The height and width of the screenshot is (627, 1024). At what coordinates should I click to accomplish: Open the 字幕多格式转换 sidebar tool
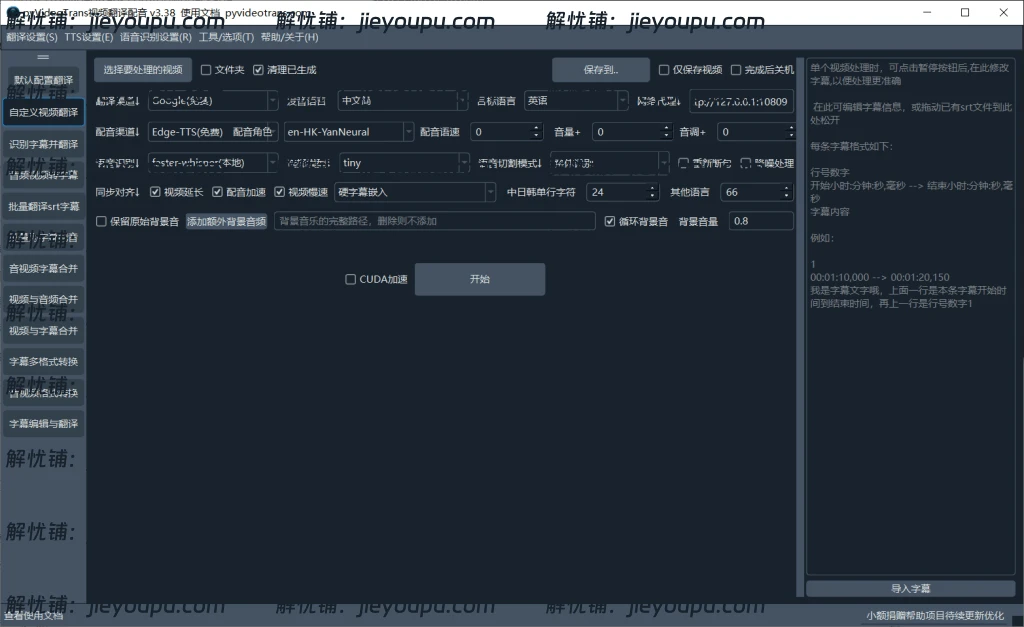point(43,361)
